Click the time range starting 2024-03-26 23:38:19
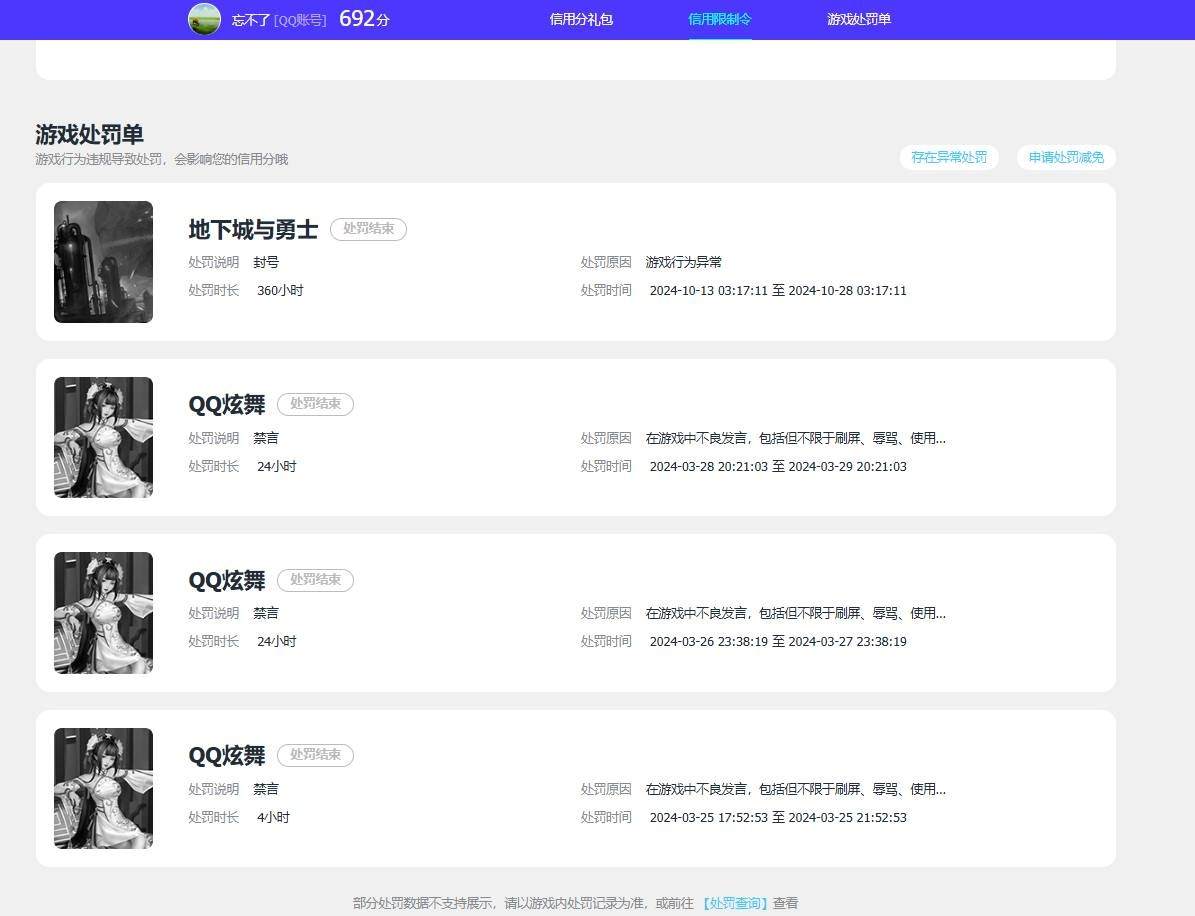The width and height of the screenshot is (1195, 916). [778, 642]
